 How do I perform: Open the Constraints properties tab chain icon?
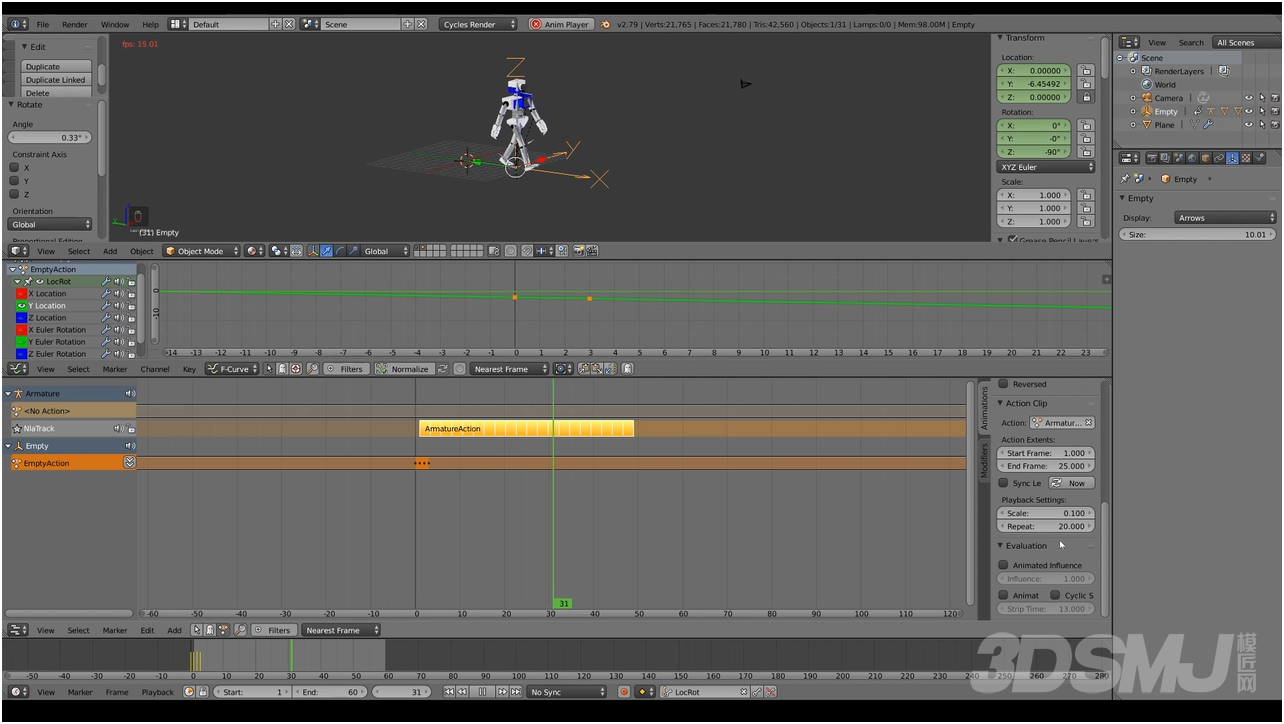coord(1218,158)
